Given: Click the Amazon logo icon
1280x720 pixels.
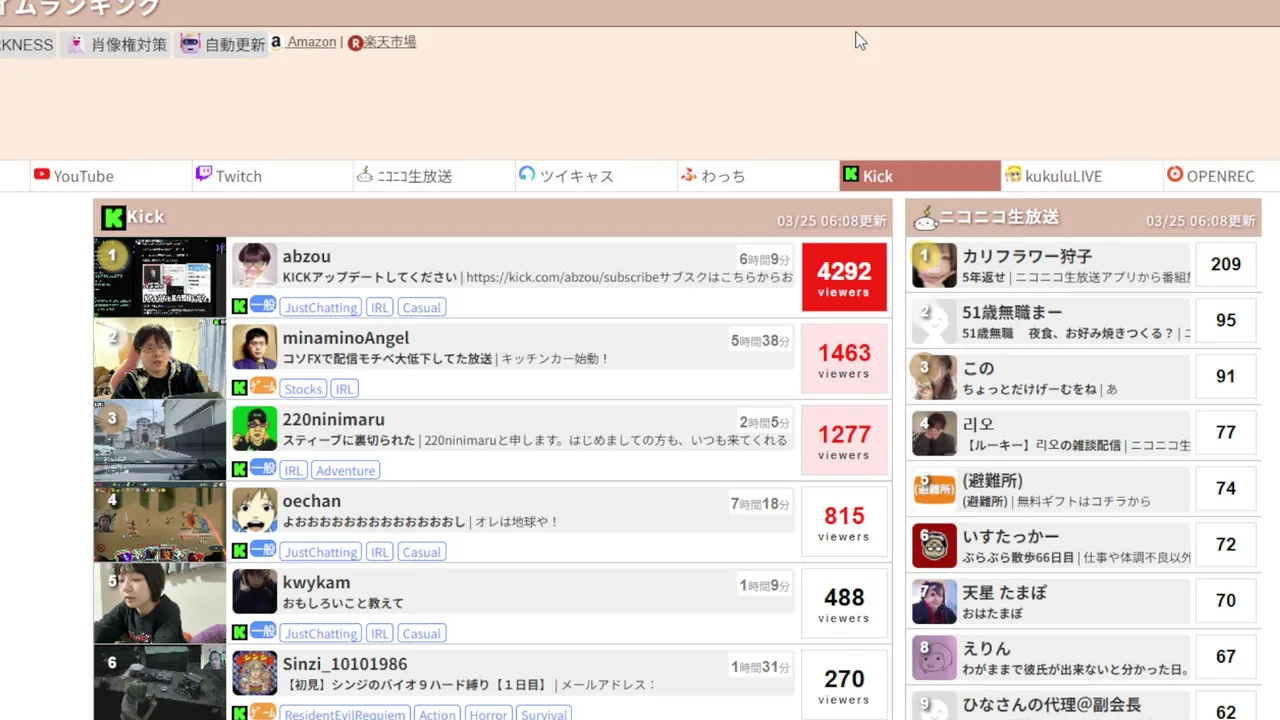Looking at the screenshot, I should pos(276,42).
